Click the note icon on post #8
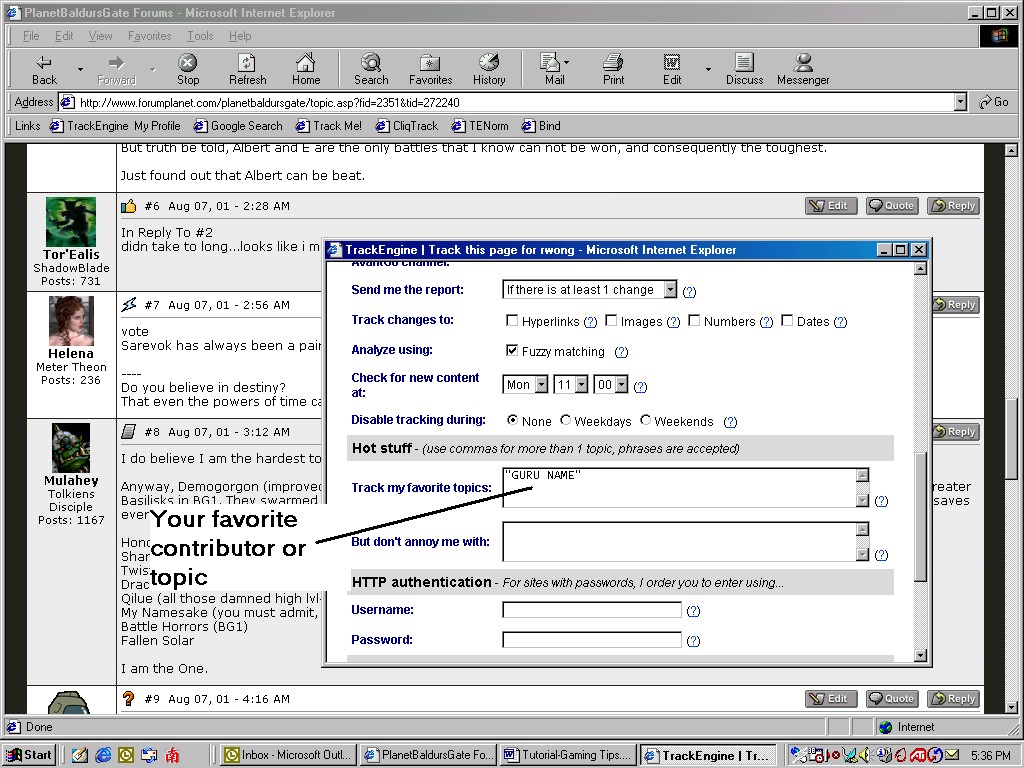 pos(129,432)
